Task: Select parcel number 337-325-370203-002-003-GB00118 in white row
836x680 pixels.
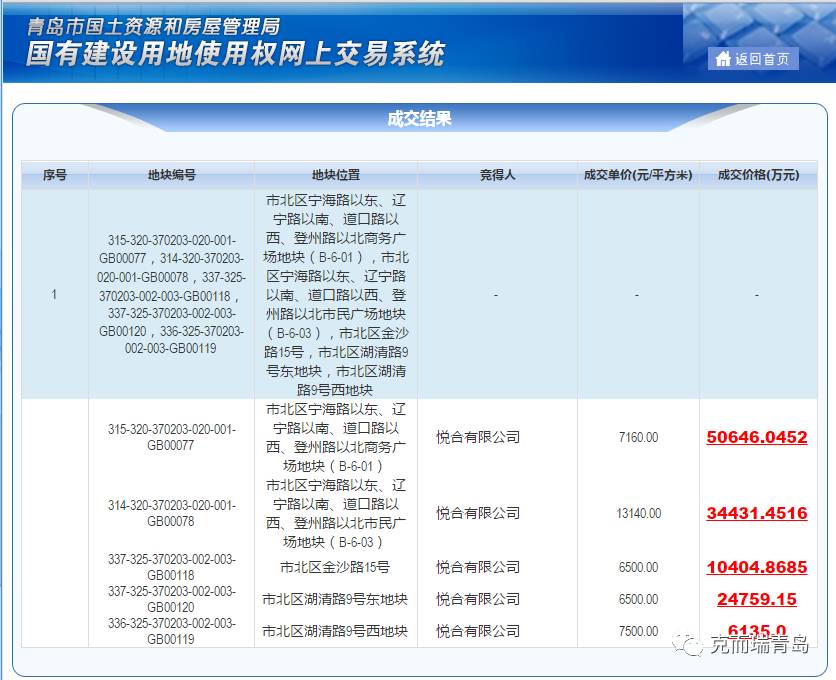Action: tap(171, 567)
